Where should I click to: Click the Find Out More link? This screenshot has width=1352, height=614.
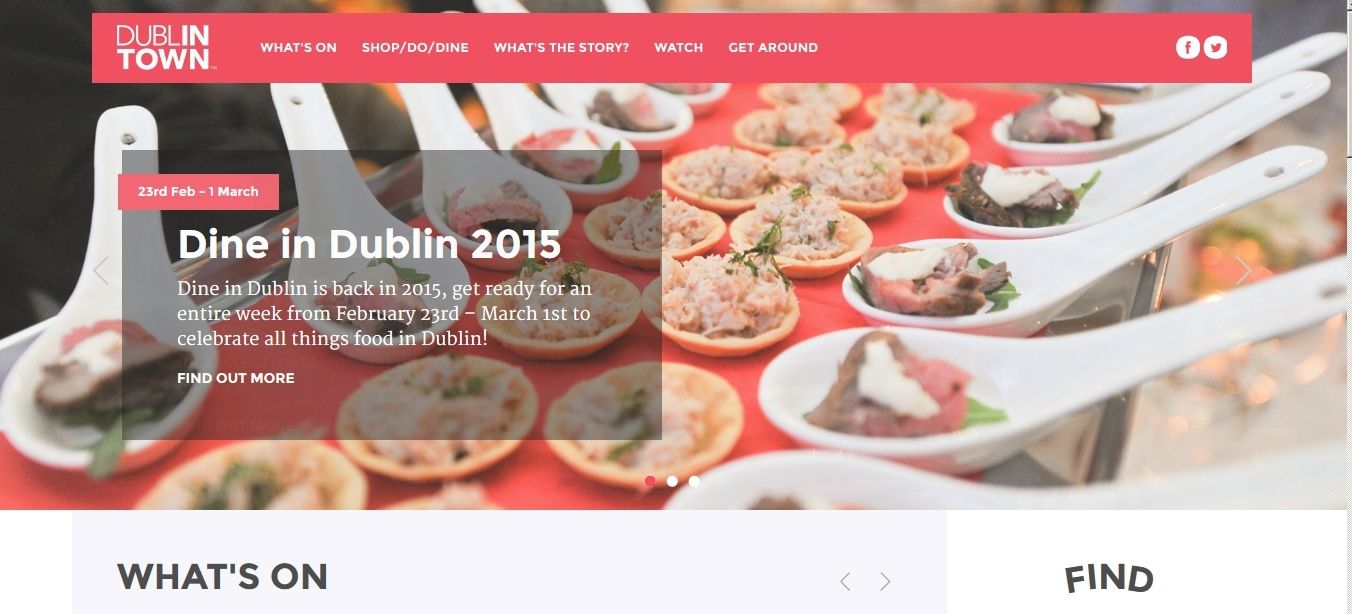coord(236,378)
